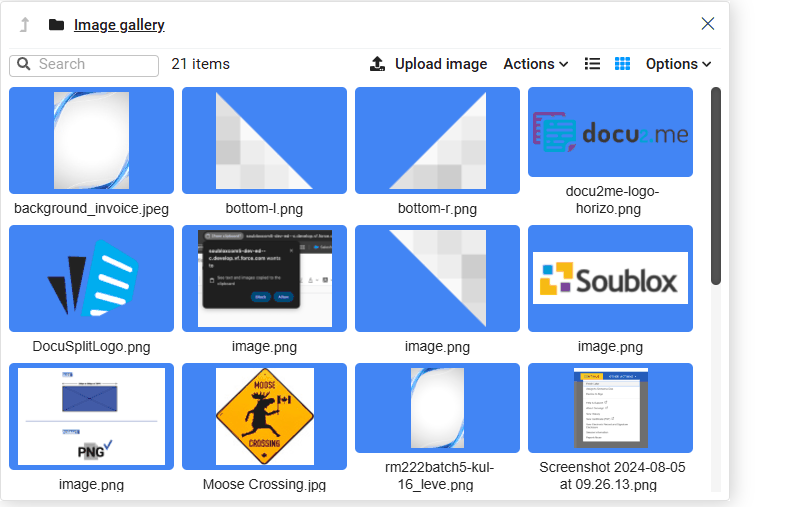Click the upload tray icon
This screenshot has height=507, width=789.
pos(377,64)
